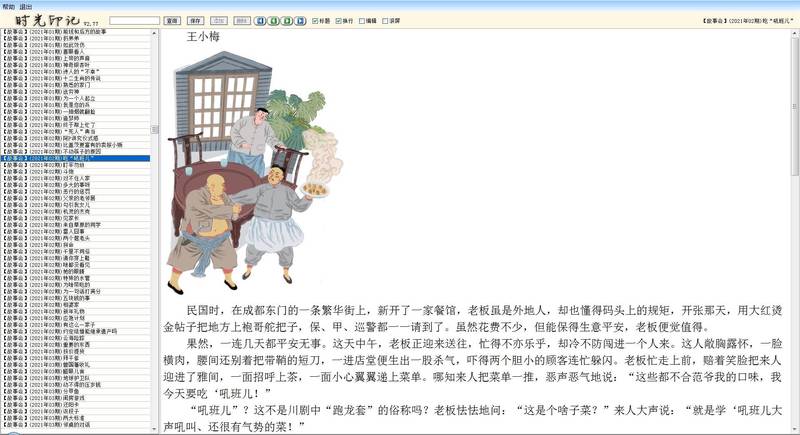Viewport: 800px width, 435px height.
Task: Click the 保存 button
Action: click(x=195, y=21)
